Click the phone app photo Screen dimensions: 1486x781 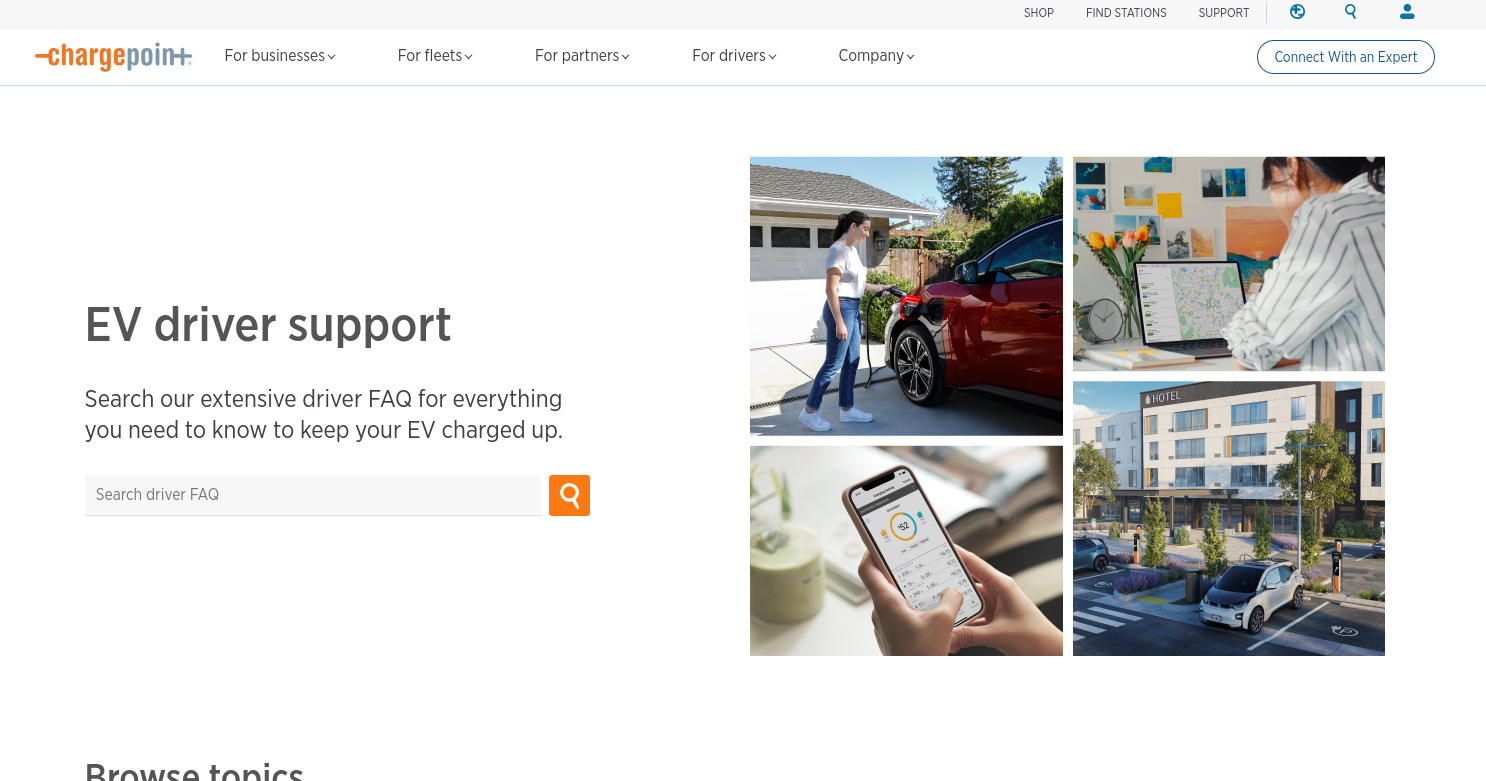(x=906, y=551)
